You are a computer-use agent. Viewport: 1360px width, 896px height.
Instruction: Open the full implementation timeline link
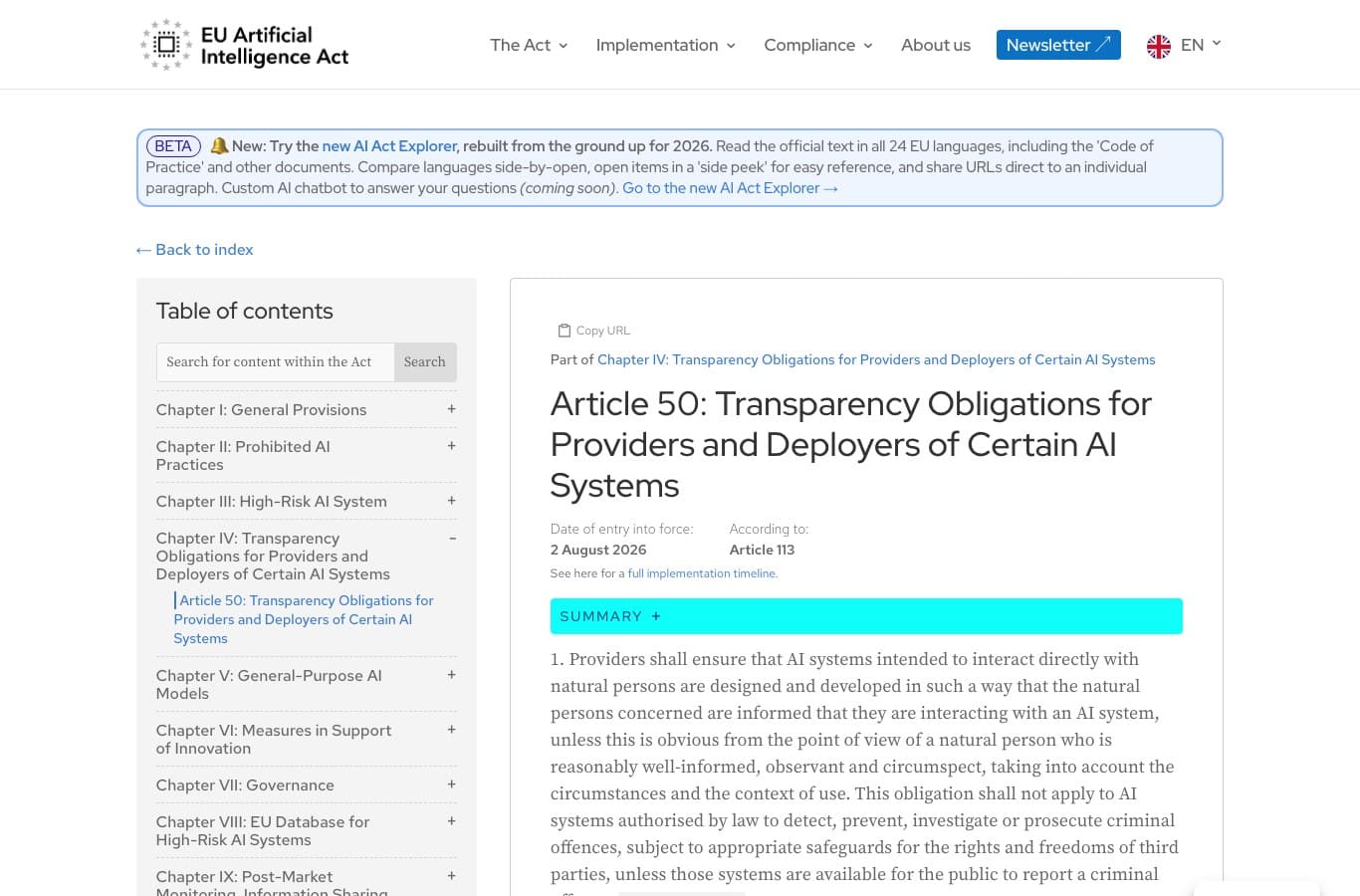[702, 573]
